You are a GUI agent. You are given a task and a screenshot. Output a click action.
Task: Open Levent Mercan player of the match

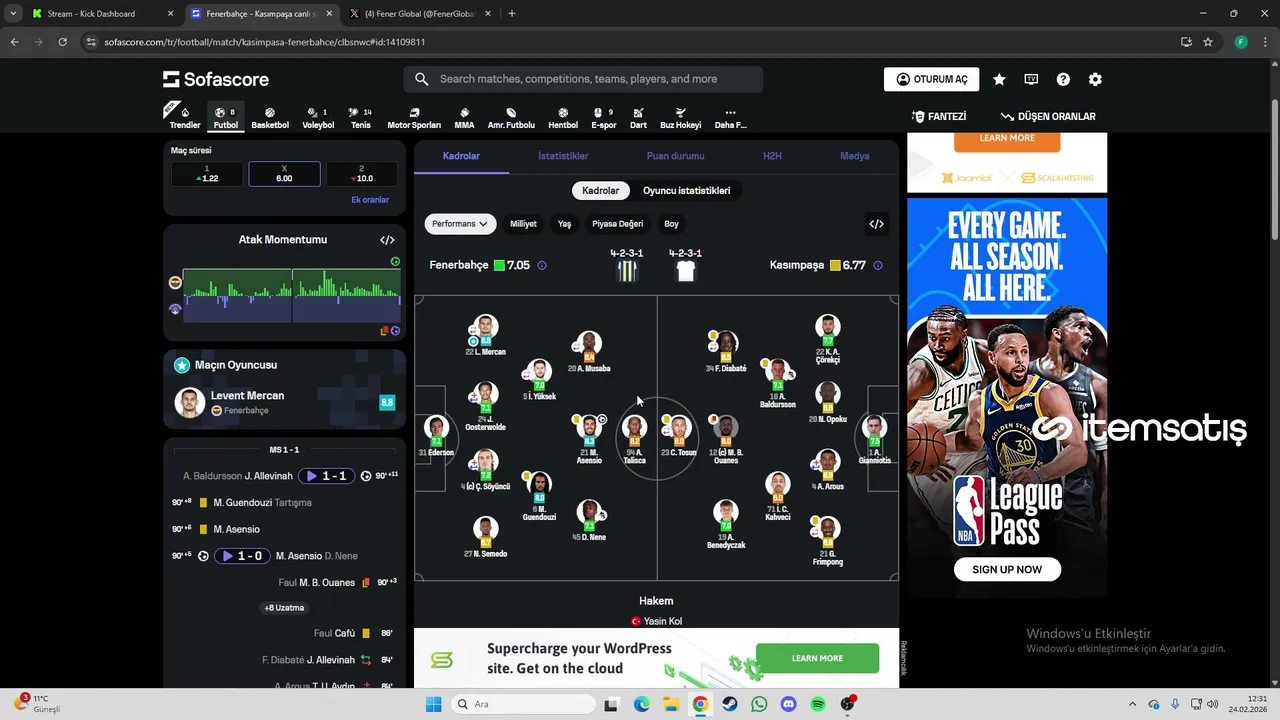click(x=284, y=402)
